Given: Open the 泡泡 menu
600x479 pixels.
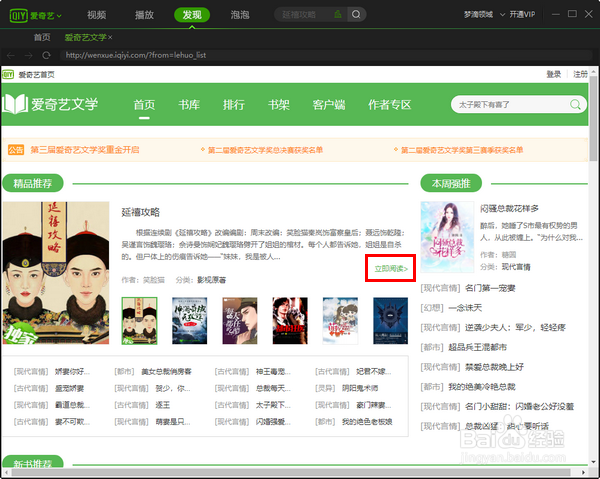Looking at the screenshot, I should [240, 15].
